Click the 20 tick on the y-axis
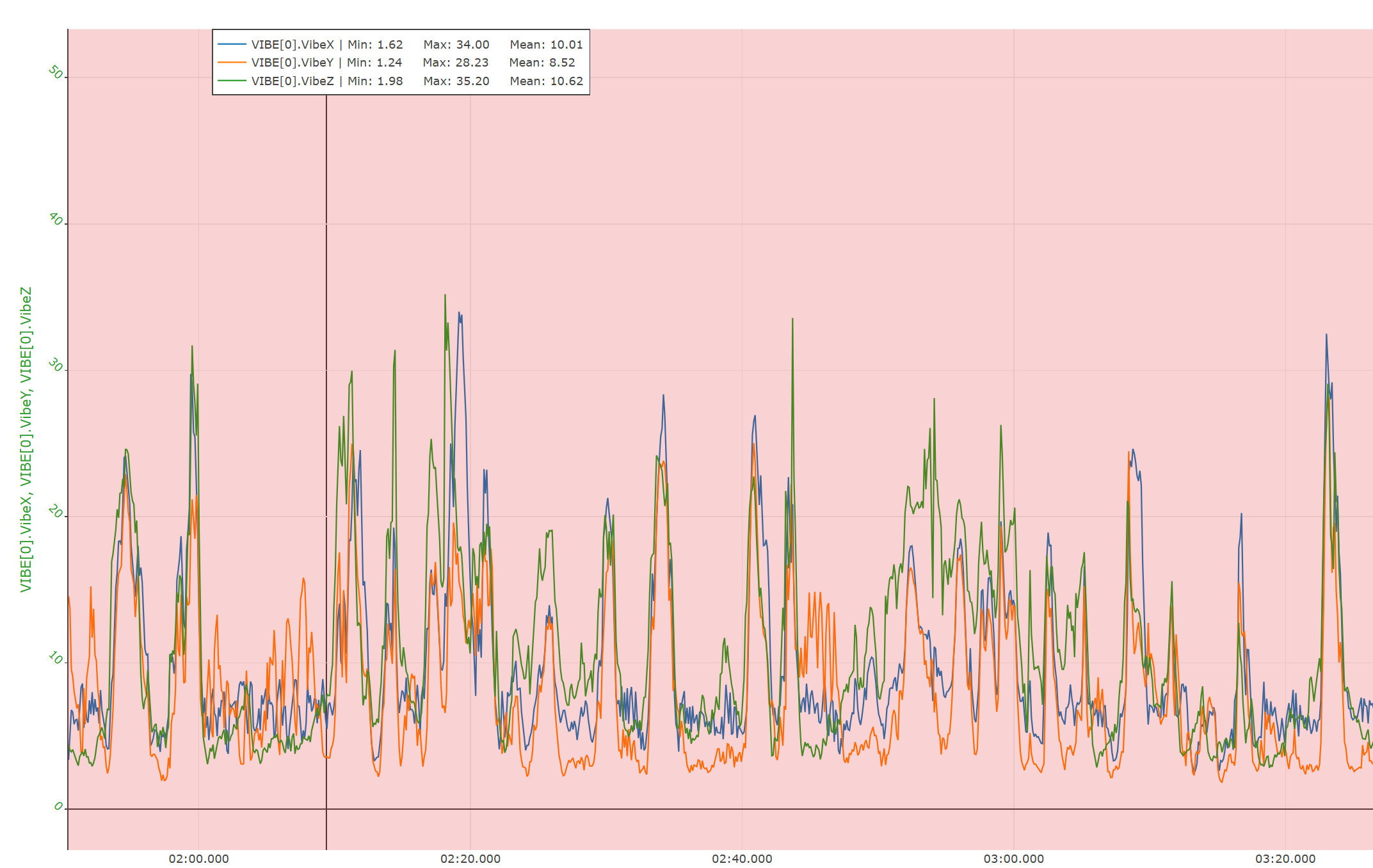This screenshot has height=868, width=1373. (x=56, y=512)
